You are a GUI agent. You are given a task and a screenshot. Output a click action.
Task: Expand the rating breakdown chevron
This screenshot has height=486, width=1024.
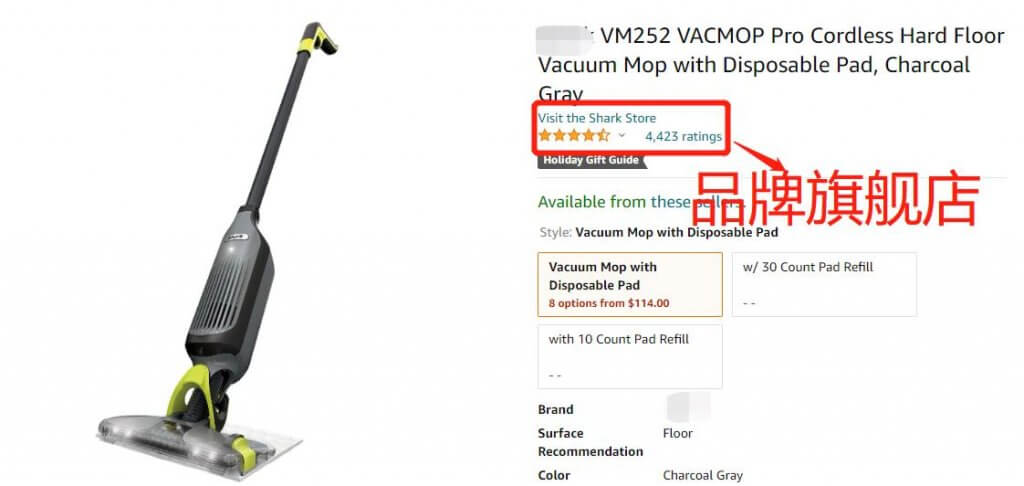click(x=622, y=136)
